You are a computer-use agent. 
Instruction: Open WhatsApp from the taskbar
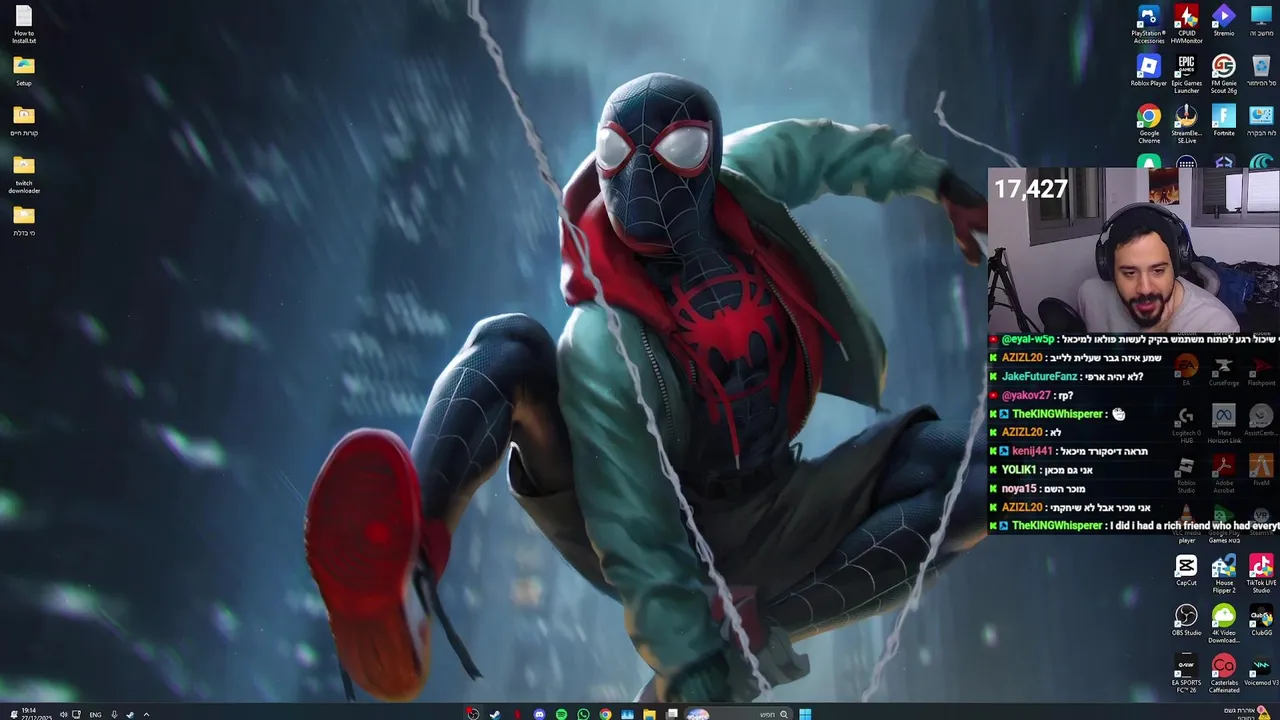[583, 714]
